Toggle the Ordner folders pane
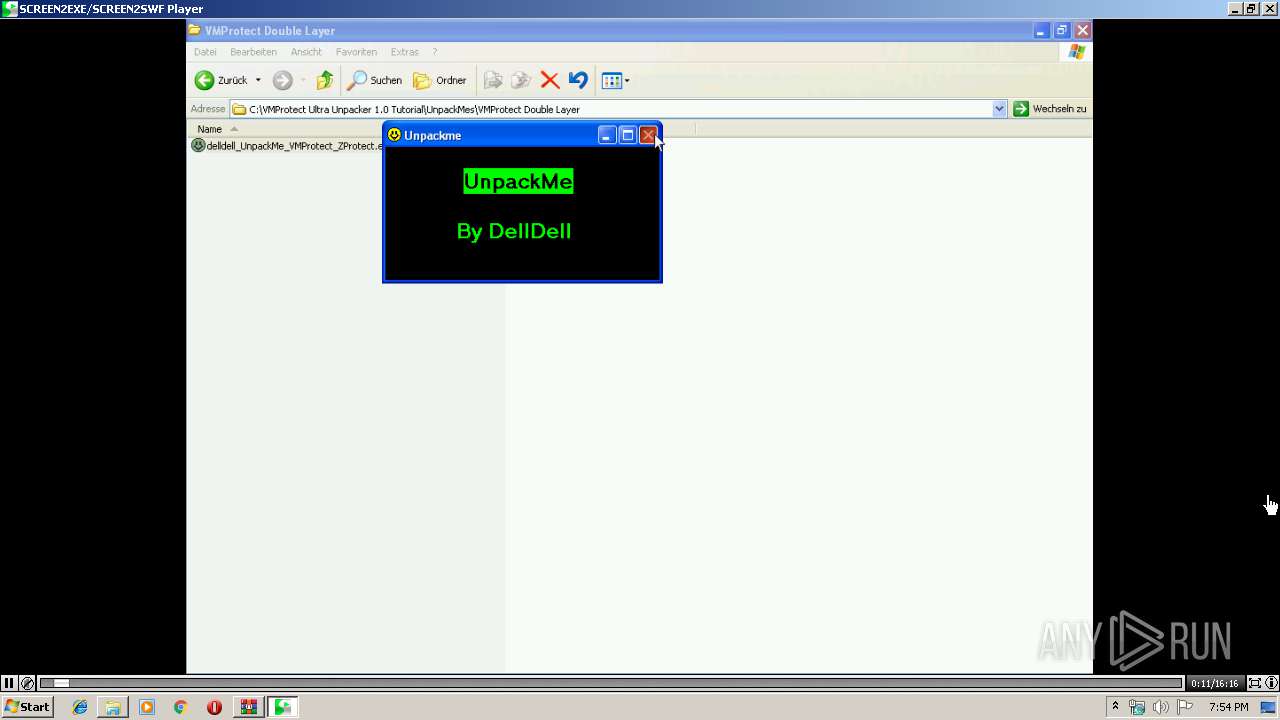 click(x=440, y=80)
